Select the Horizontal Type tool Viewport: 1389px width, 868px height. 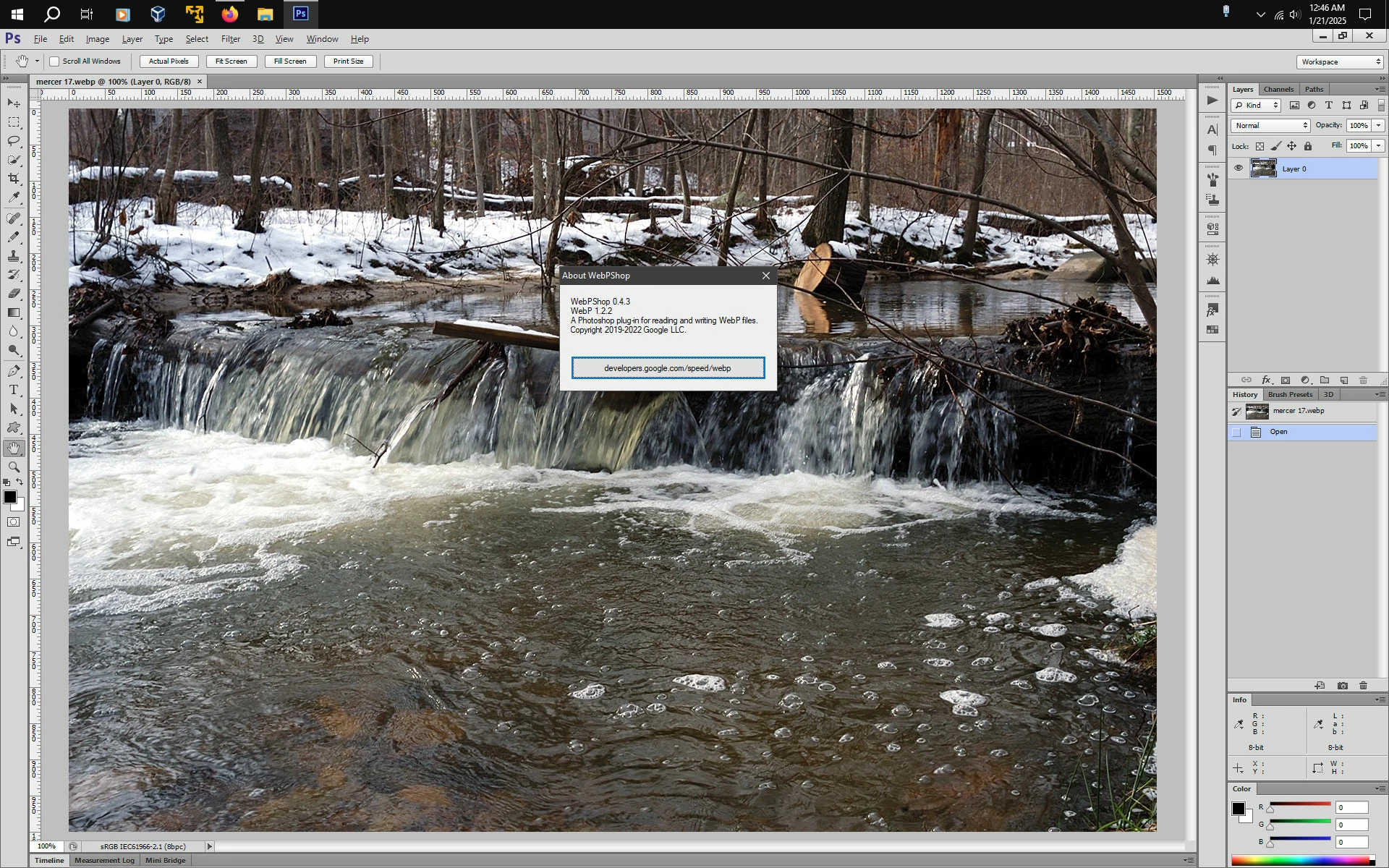(14, 390)
